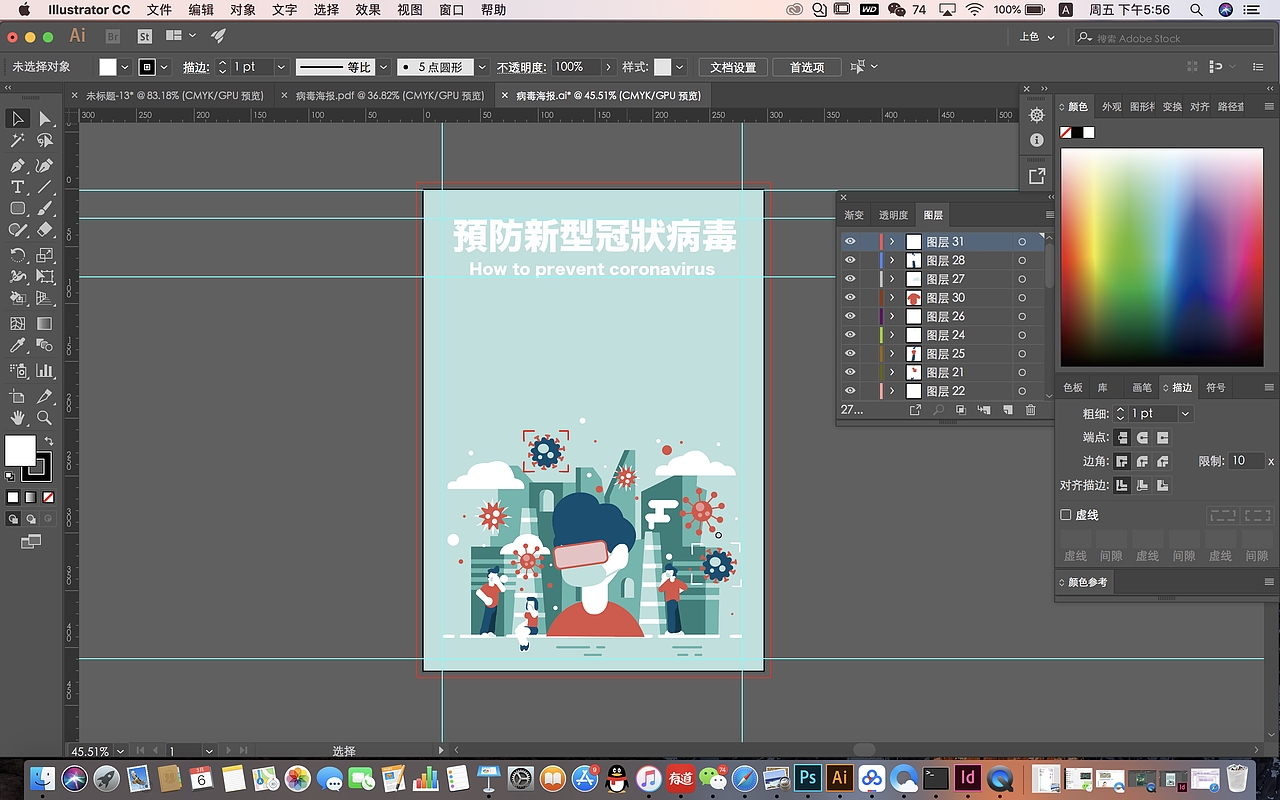Pick a color from the spectrum ramp

coord(1161,258)
